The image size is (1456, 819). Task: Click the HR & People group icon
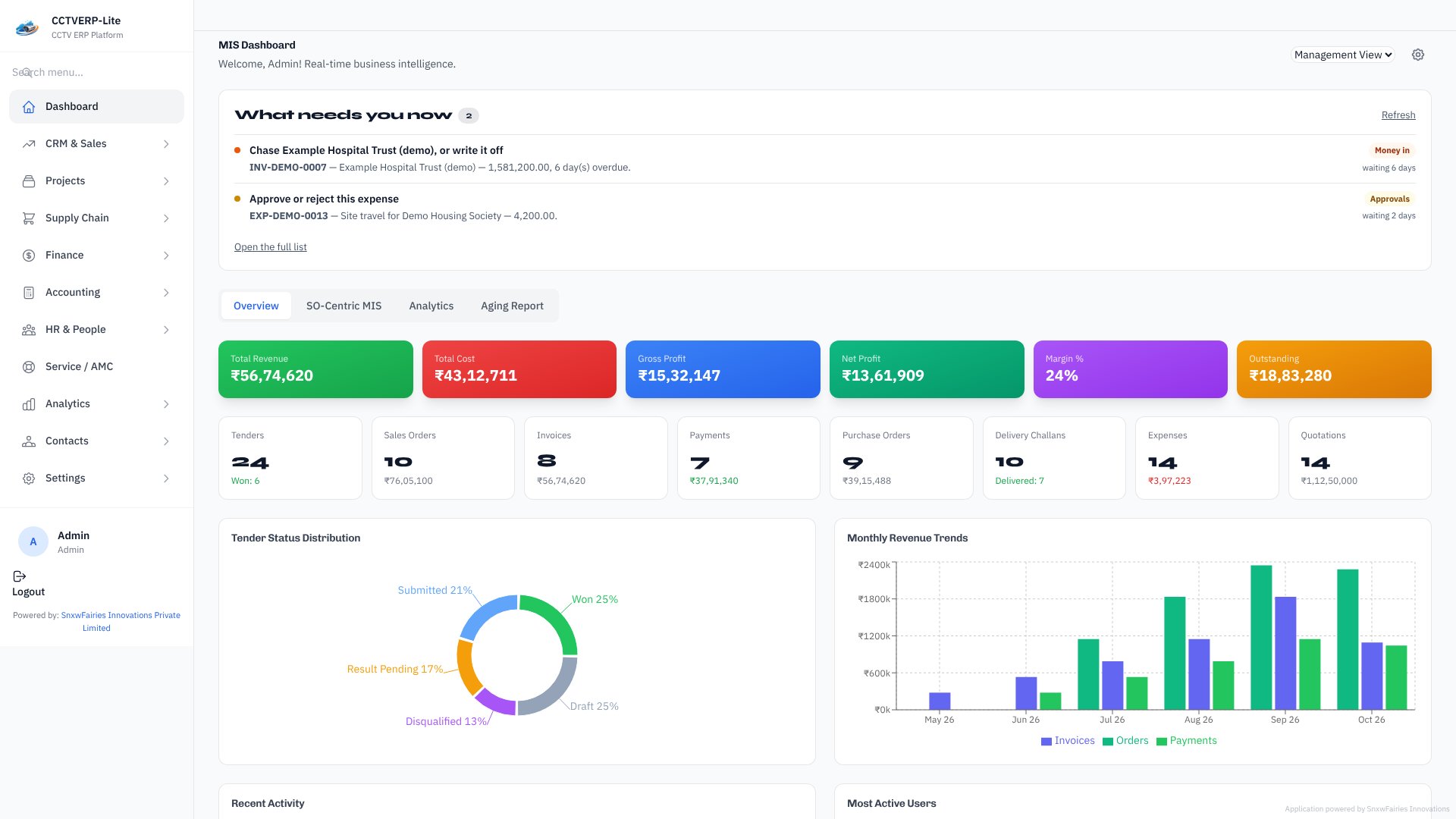tap(29, 330)
